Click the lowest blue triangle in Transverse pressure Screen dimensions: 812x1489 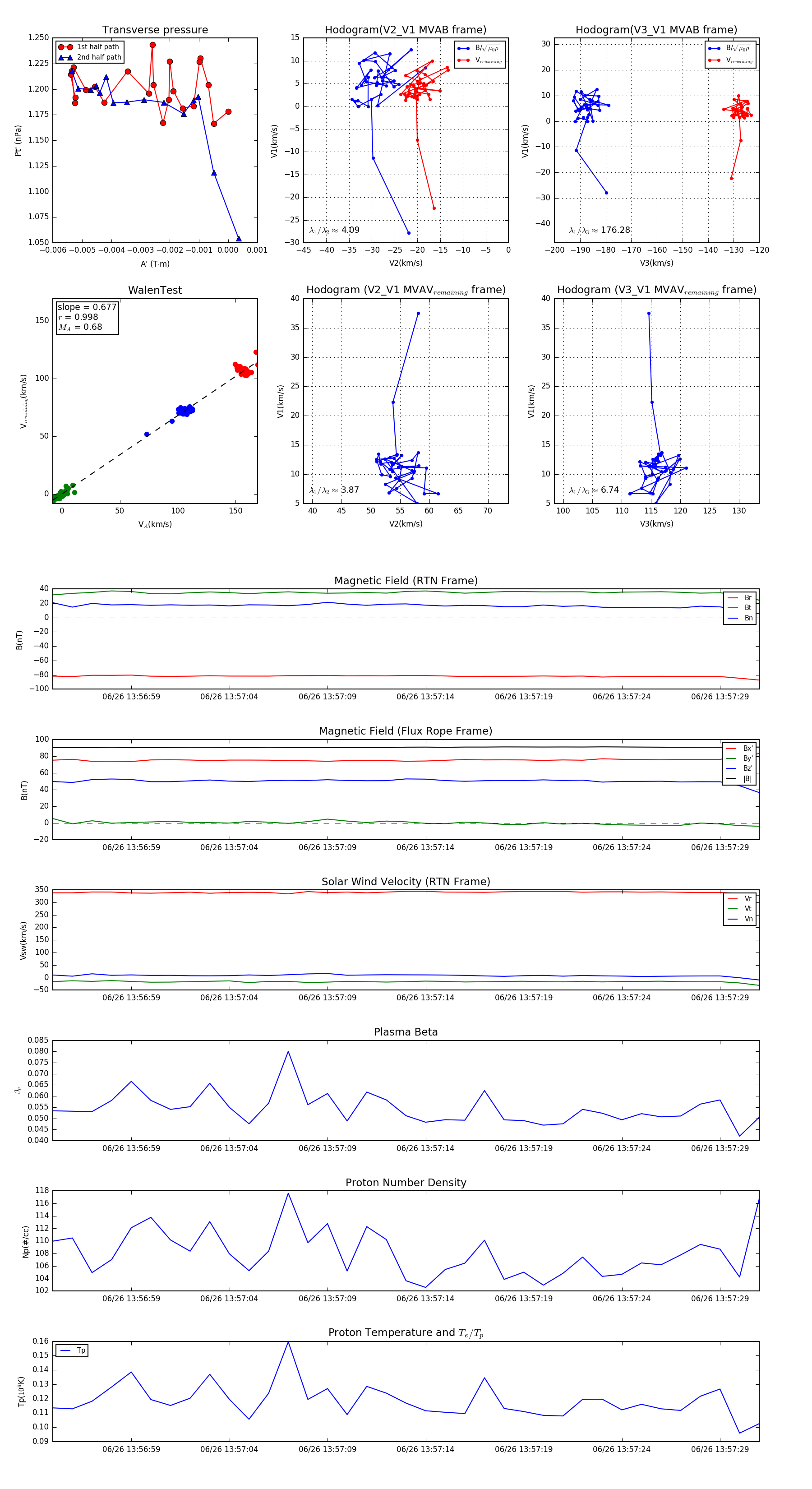tap(239, 239)
